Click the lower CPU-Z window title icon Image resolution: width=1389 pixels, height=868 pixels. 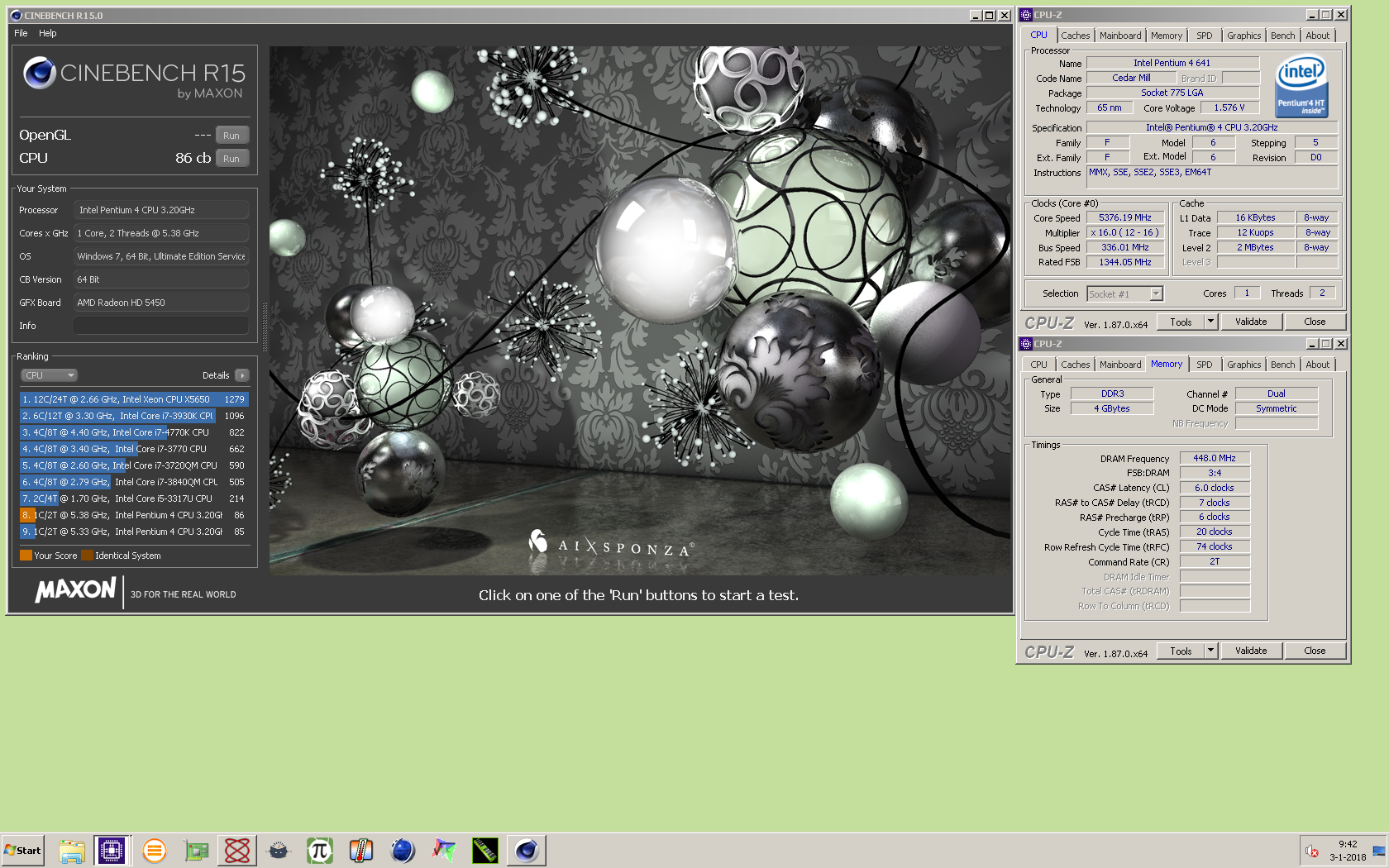(1026, 344)
